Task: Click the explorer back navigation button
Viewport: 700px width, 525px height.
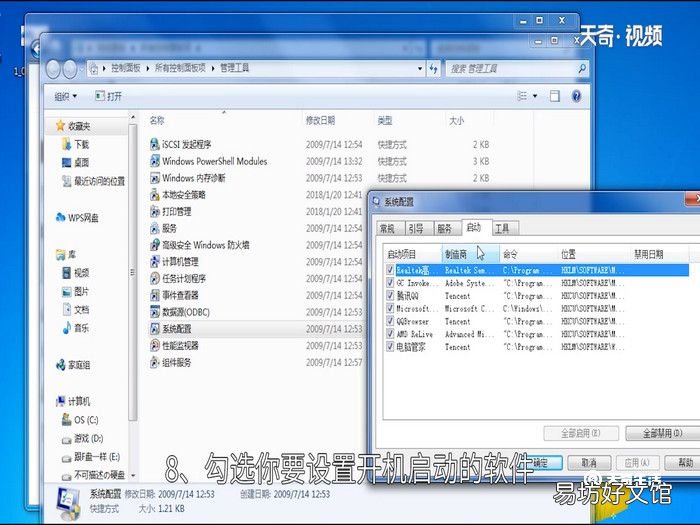Action: [x=53, y=69]
